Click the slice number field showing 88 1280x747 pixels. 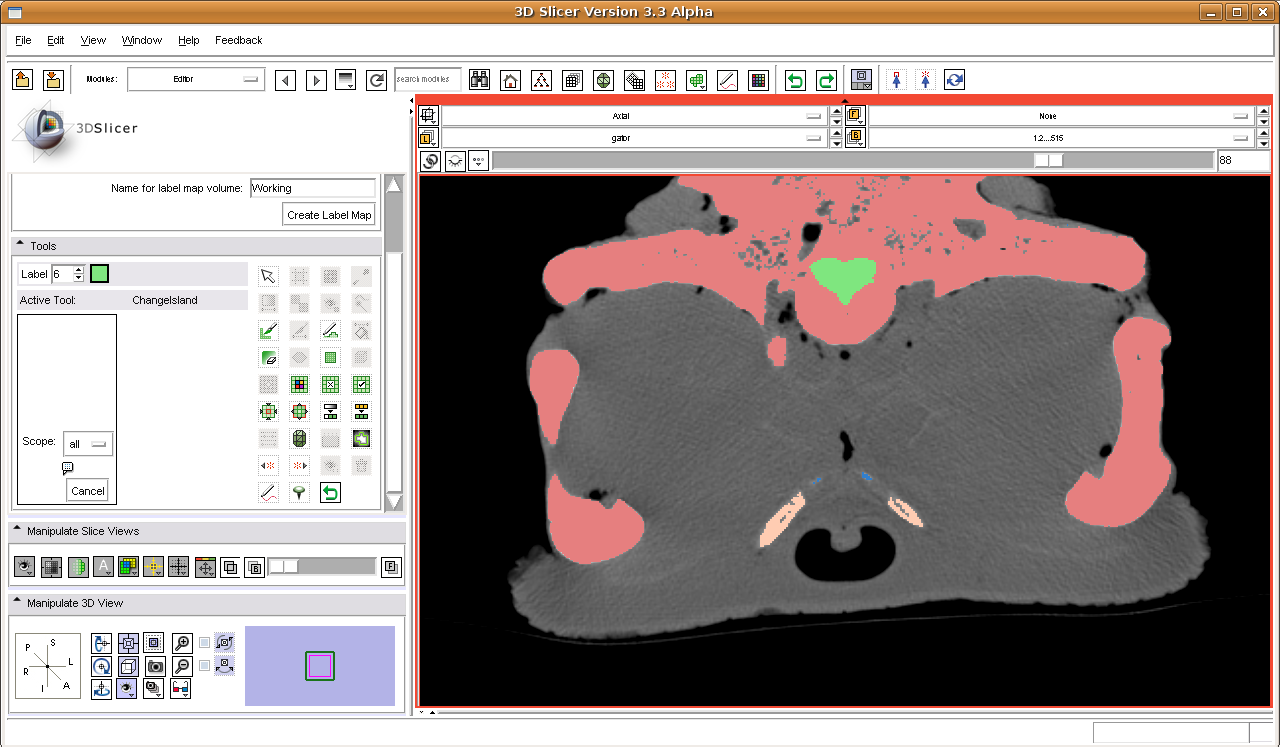click(1243, 160)
